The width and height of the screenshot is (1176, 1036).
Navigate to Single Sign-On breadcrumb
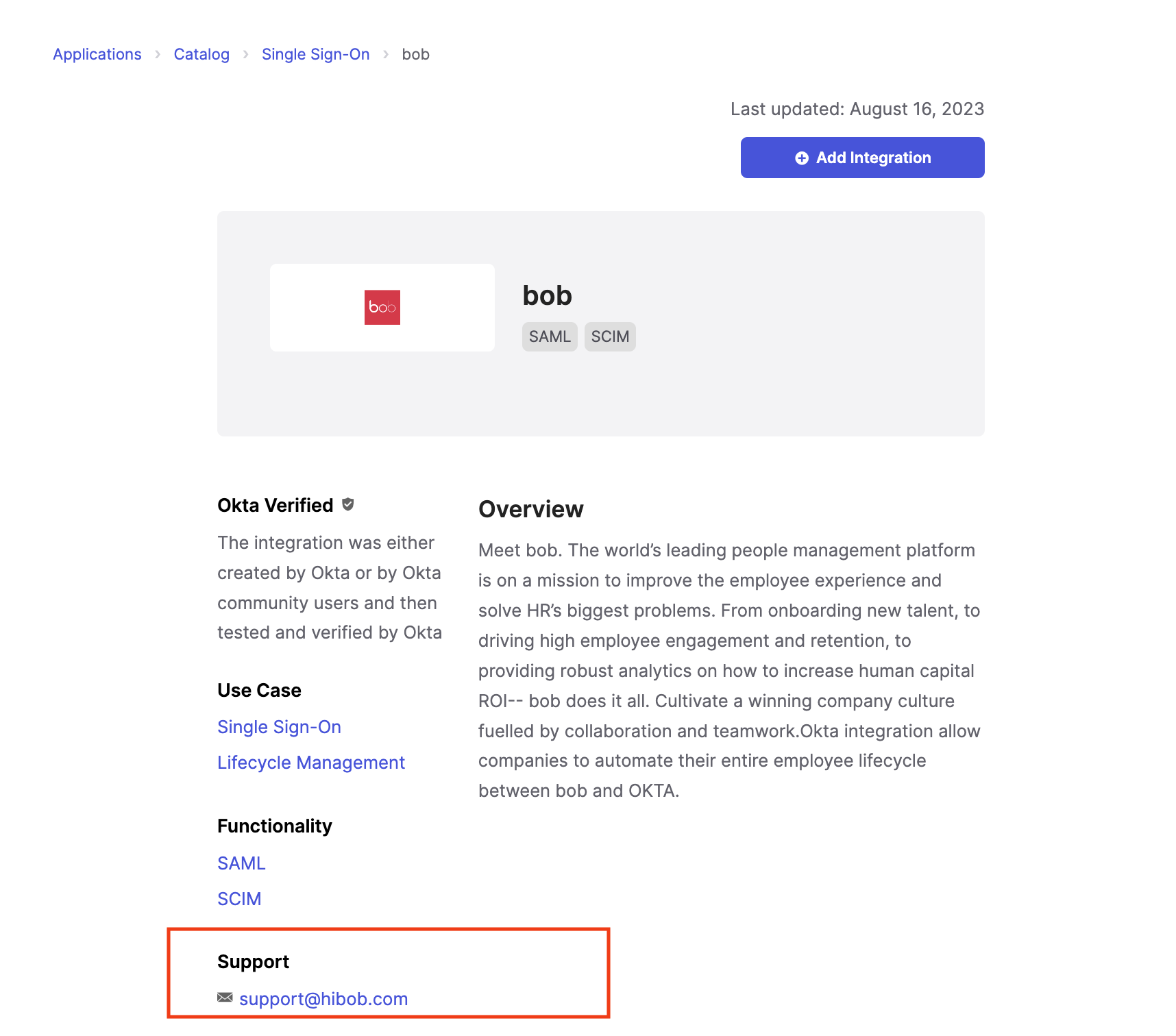click(x=315, y=54)
